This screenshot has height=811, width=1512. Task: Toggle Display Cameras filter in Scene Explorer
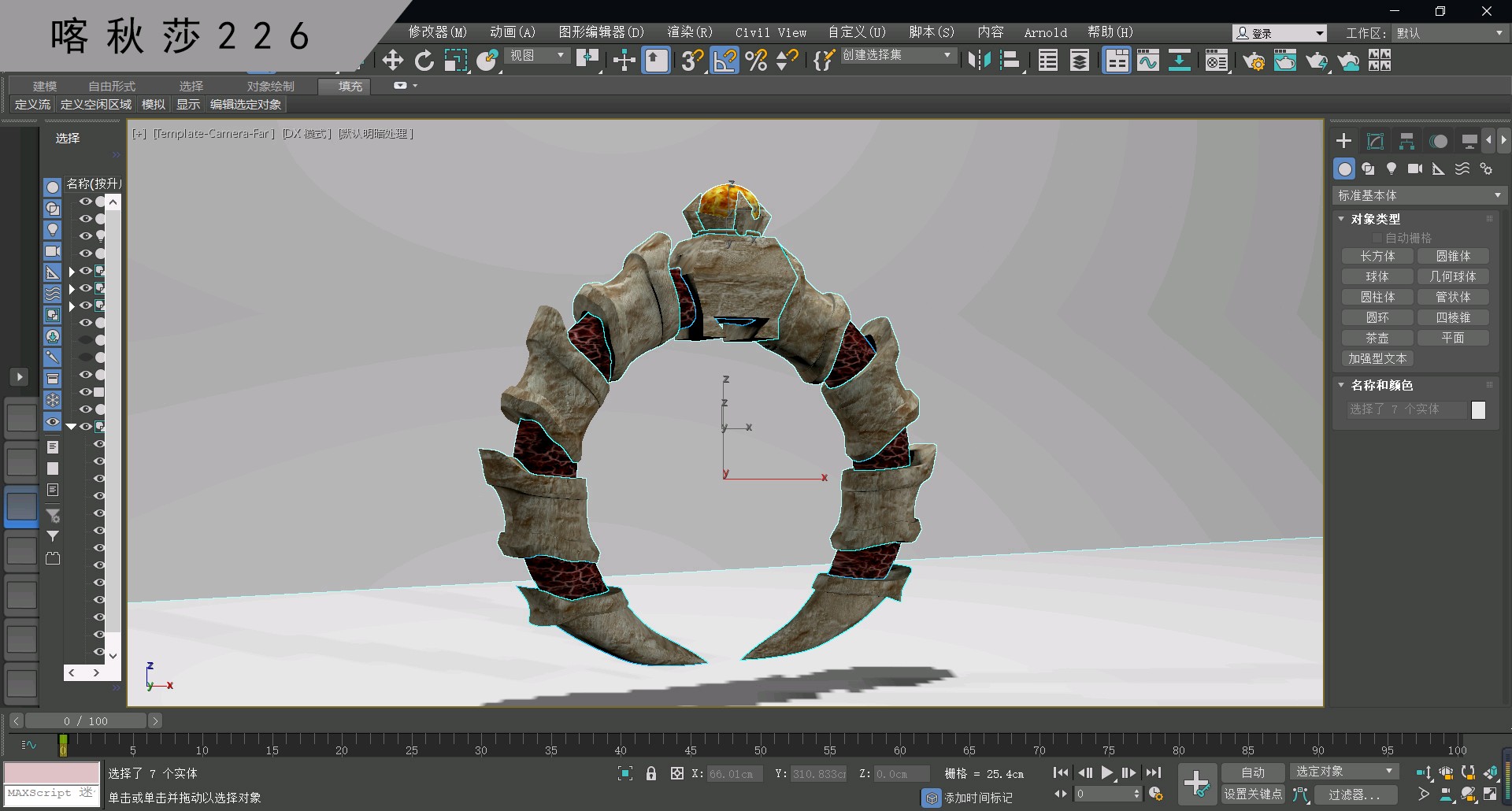(x=52, y=251)
